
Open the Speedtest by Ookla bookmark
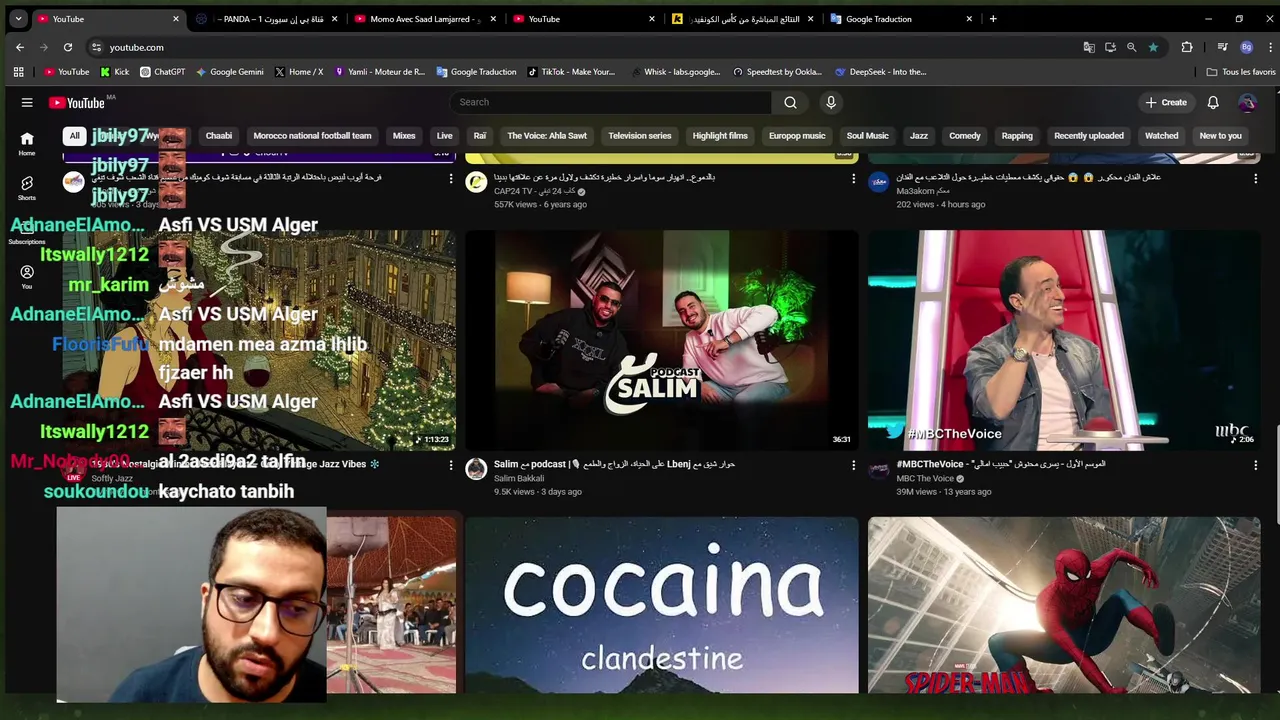click(x=776, y=72)
